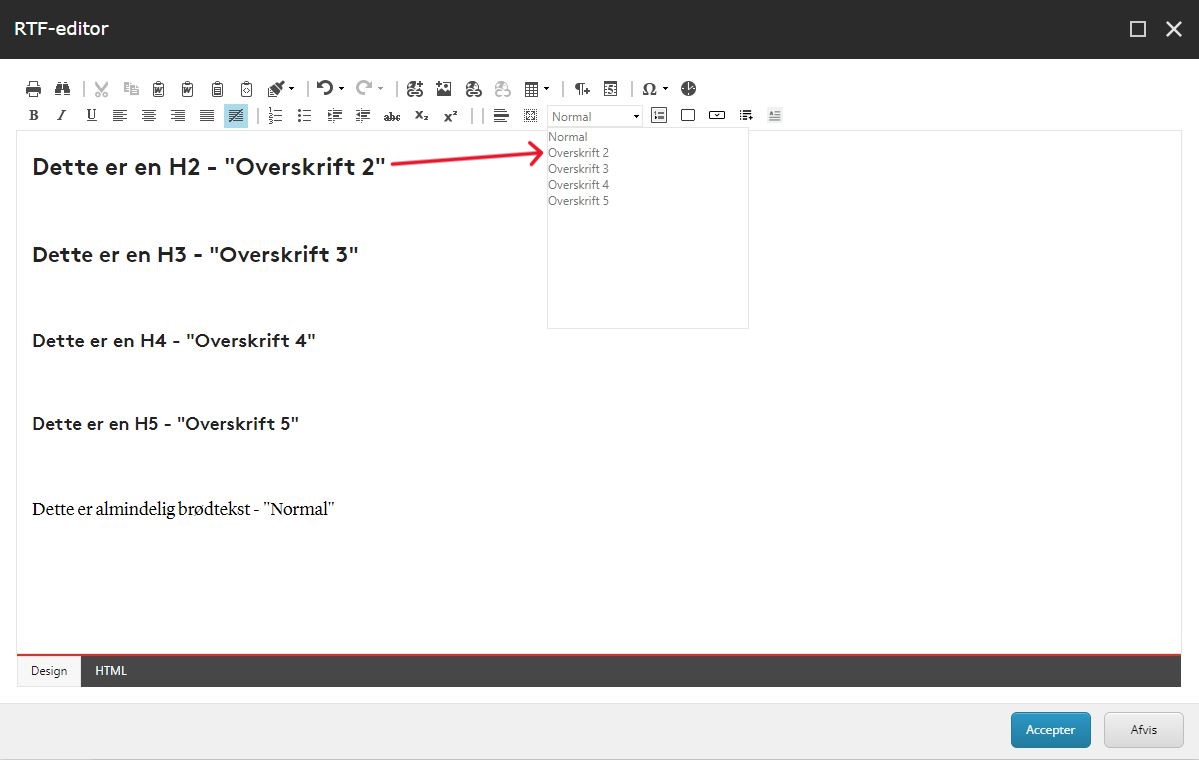Switch to the Design tab

point(48,671)
